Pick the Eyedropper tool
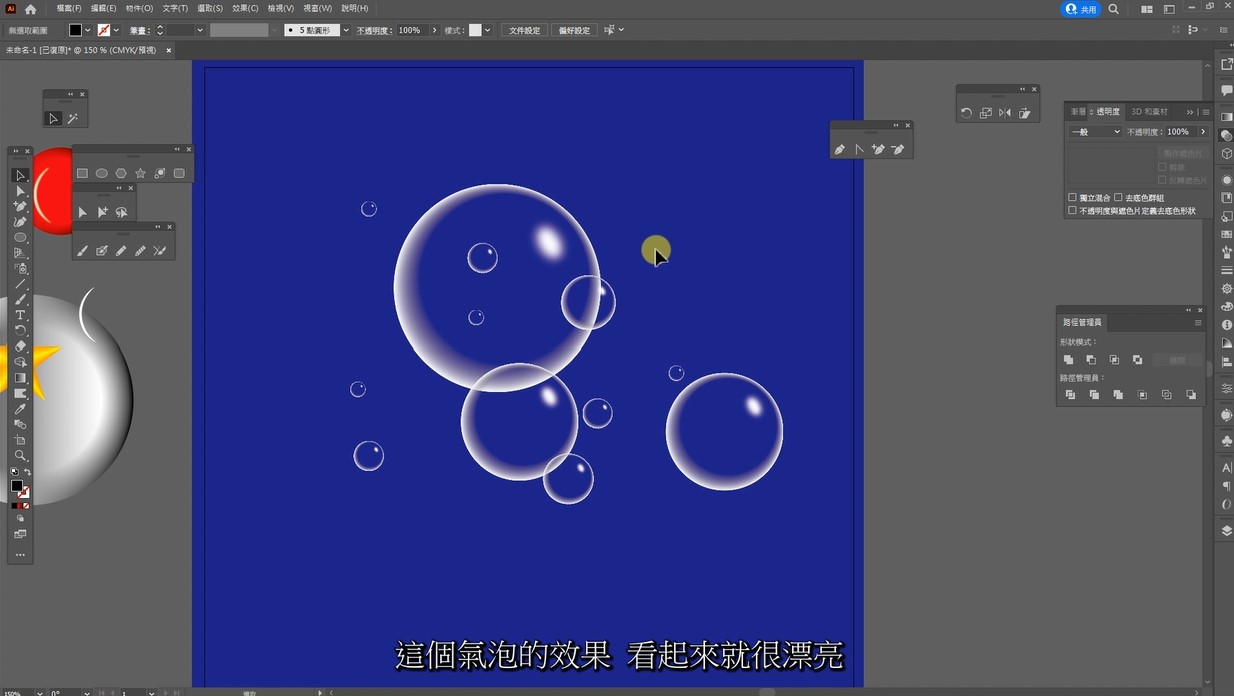1234x696 pixels. [x=20, y=409]
